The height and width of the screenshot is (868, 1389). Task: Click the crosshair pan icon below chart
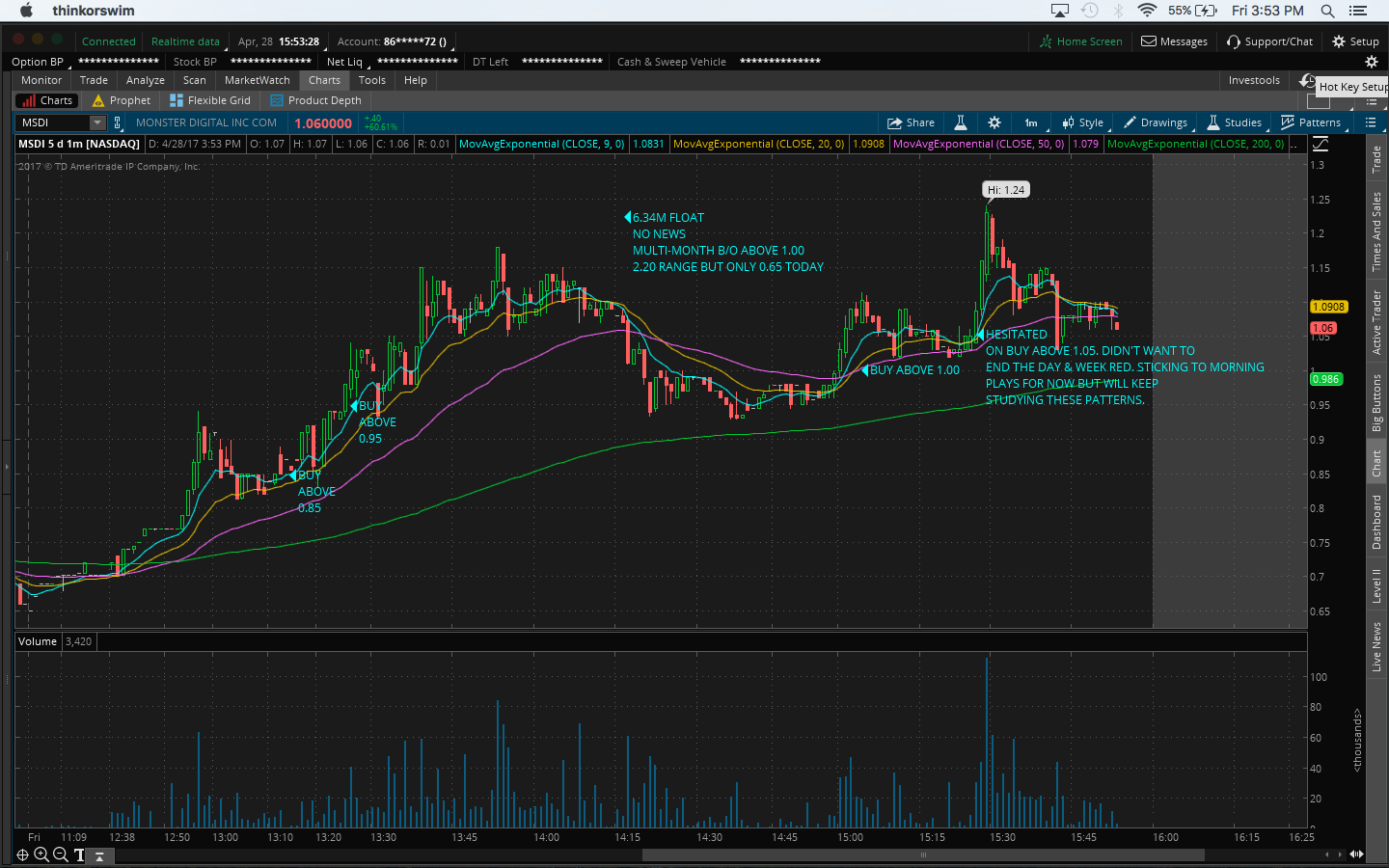22,854
